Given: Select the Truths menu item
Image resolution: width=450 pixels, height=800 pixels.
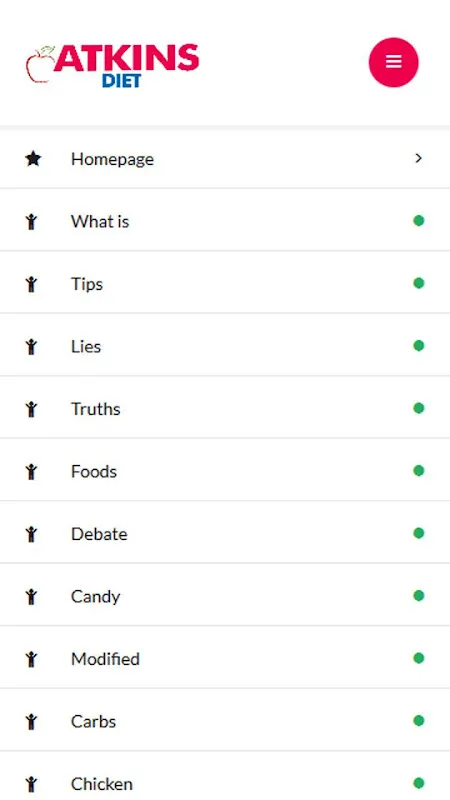Looking at the screenshot, I should [225, 408].
